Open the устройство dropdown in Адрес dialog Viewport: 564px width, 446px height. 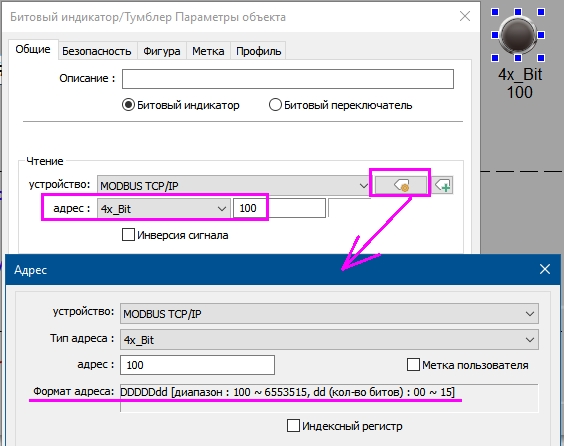pos(329,314)
